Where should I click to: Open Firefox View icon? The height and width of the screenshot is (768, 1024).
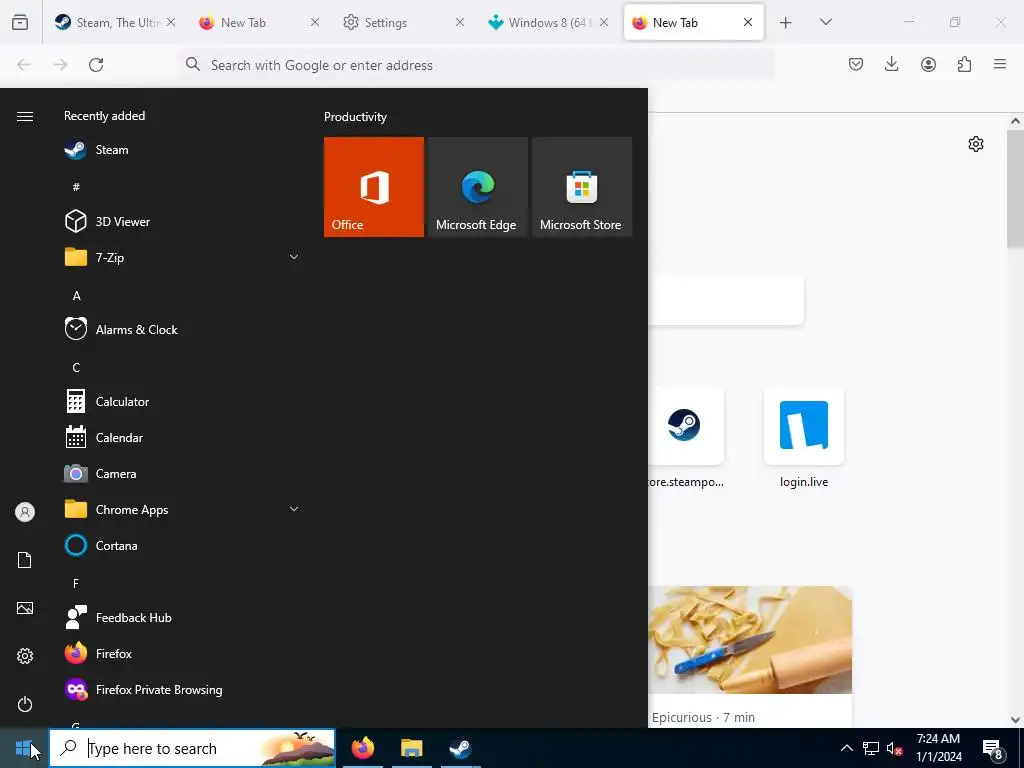20,23
